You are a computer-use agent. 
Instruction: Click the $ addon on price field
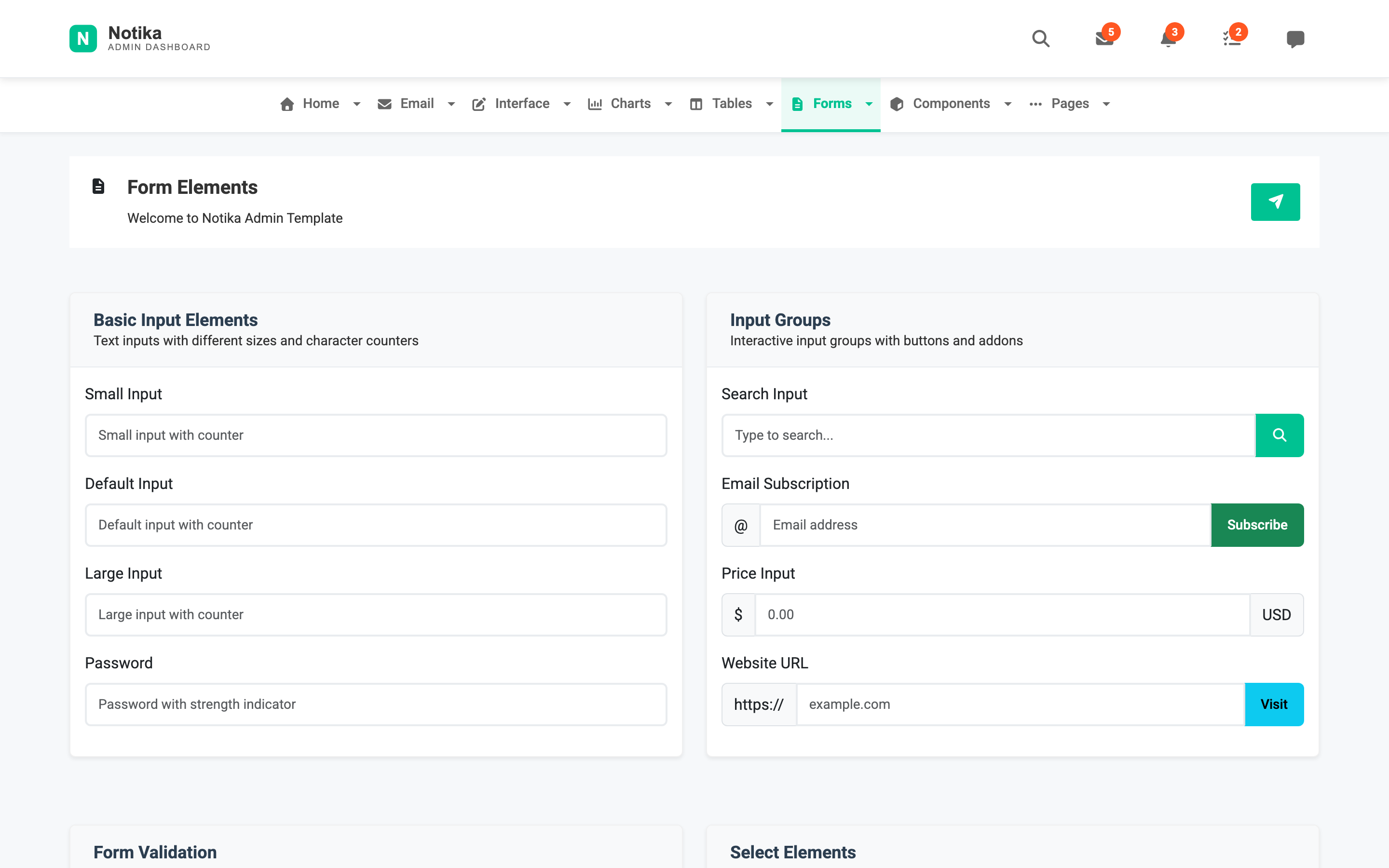pos(739,615)
